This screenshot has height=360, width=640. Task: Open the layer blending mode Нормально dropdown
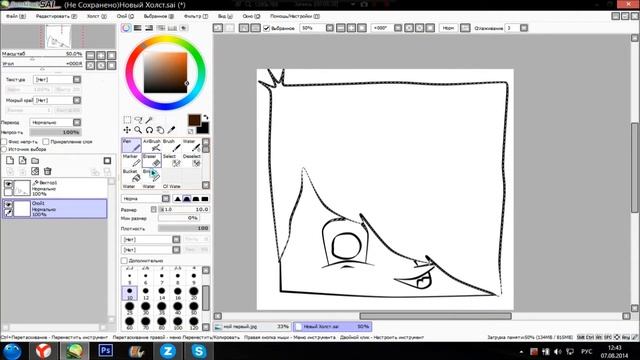coord(56,122)
